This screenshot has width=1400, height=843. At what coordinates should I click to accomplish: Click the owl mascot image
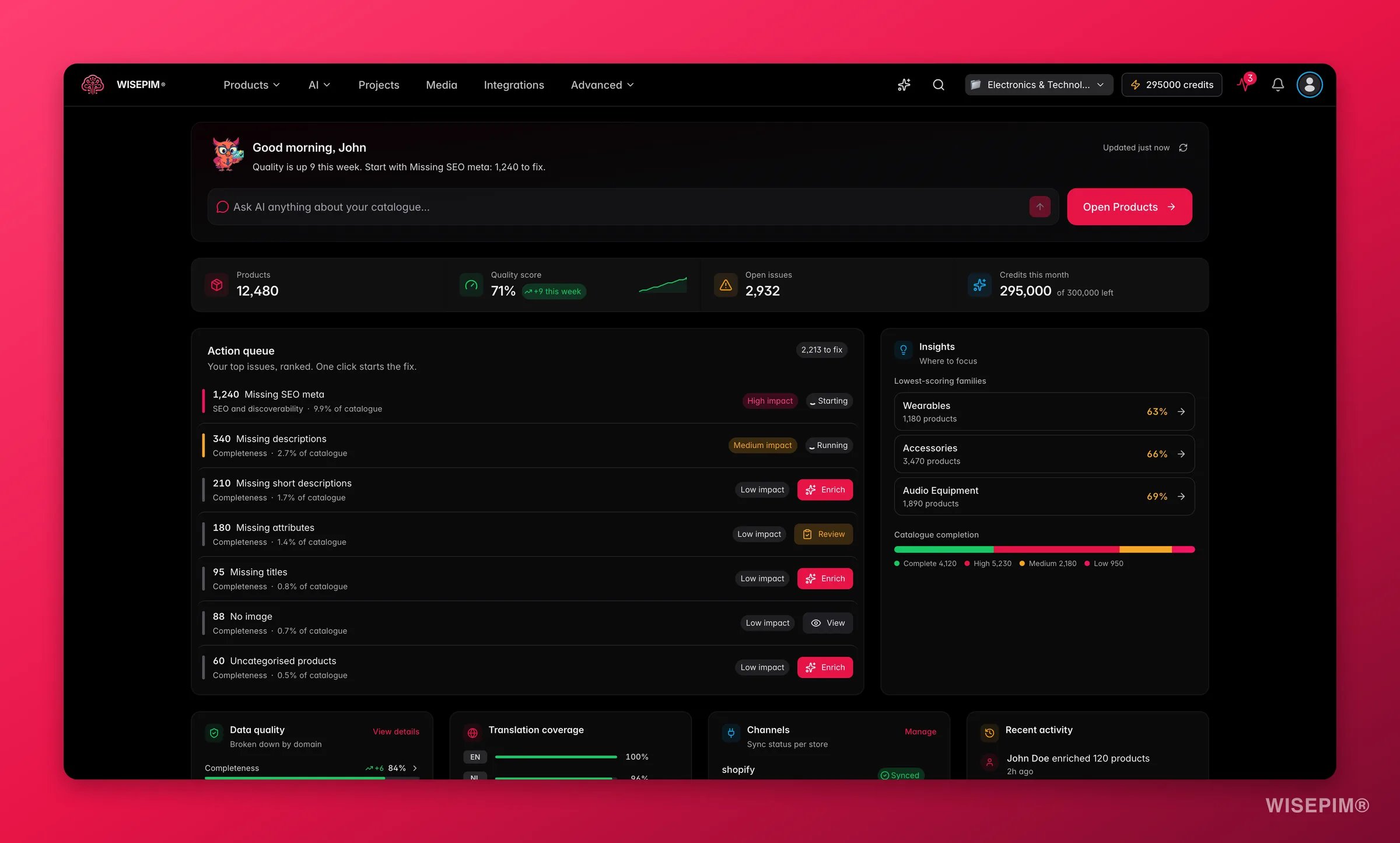coord(228,154)
